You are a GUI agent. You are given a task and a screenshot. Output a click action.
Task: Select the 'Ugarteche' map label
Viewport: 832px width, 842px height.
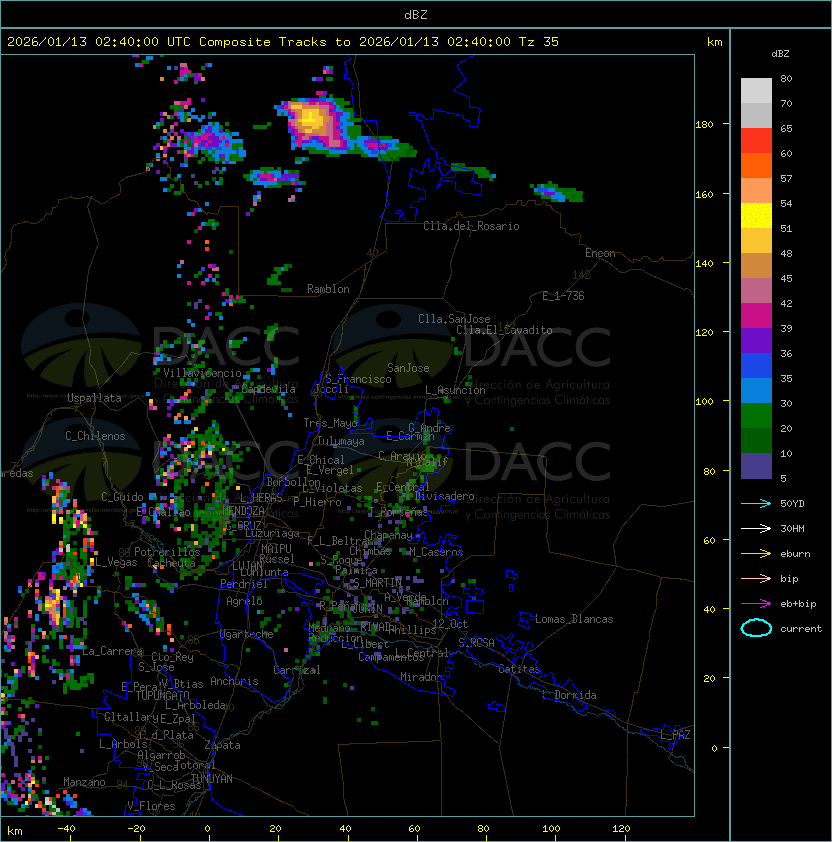coord(247,634)
